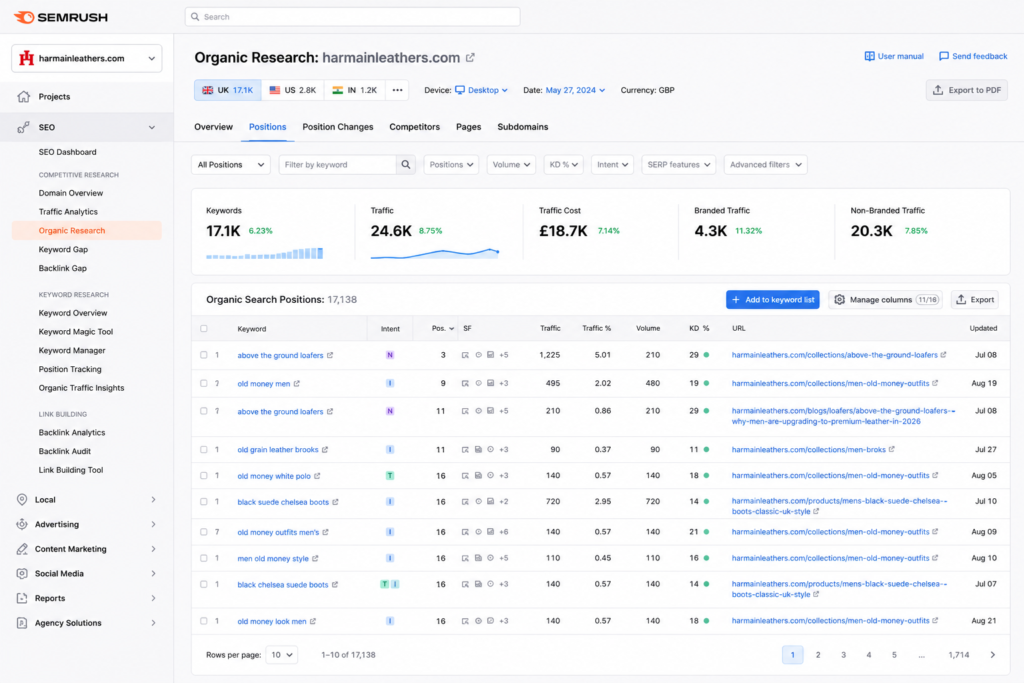Check the 'men old money style' row checkbox
The height and width of the screenshot is (683, 1024).
(204, 558)
